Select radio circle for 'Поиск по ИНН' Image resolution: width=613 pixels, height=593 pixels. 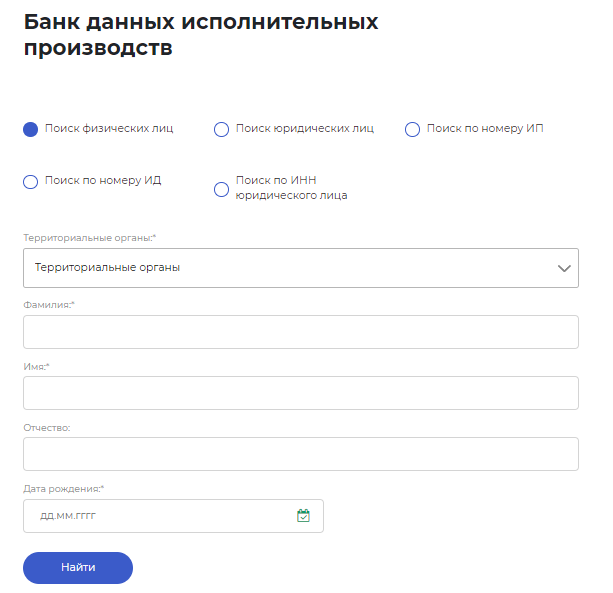click(x=221, y=190)
